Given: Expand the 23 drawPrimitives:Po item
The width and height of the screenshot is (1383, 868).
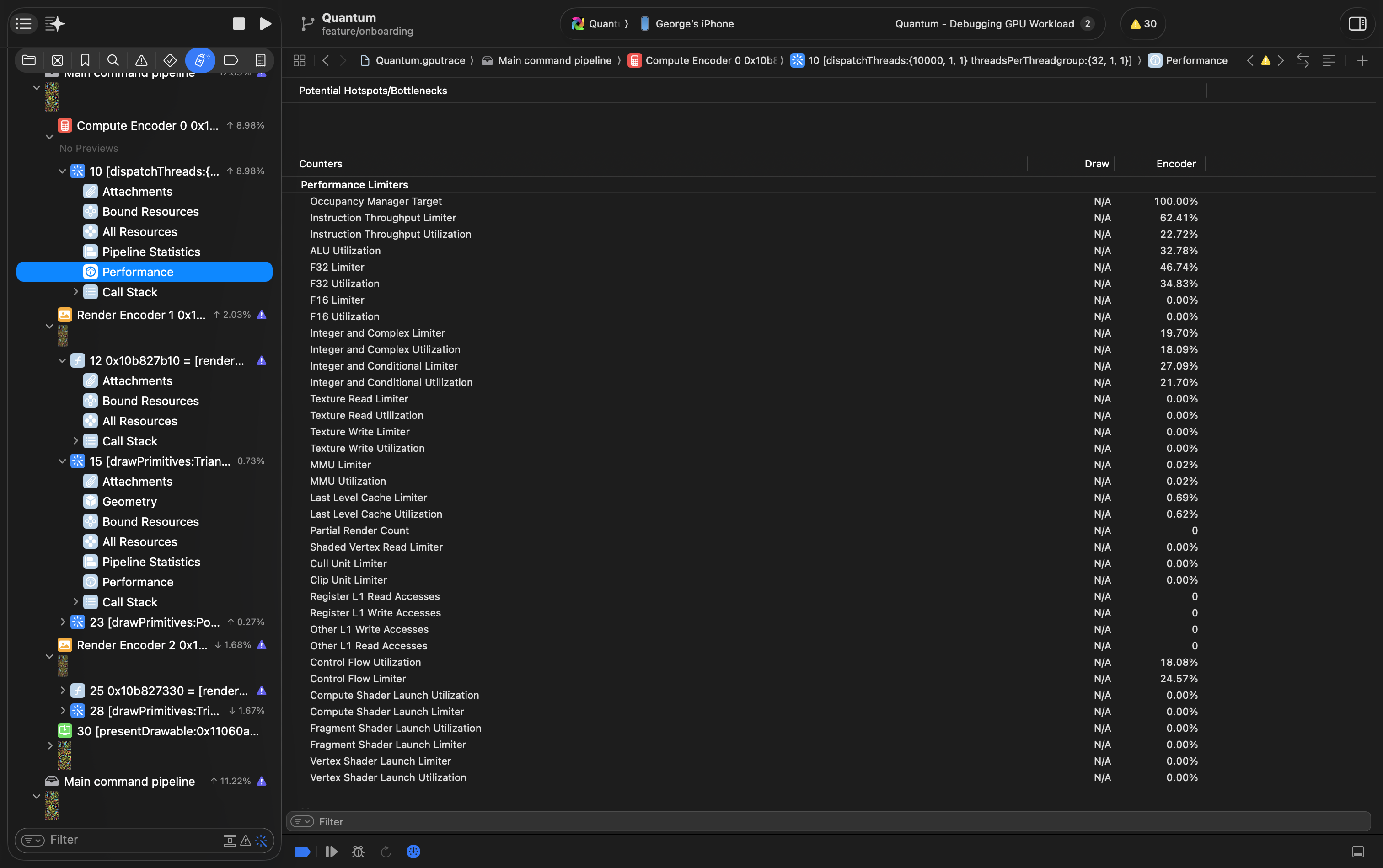Looking at the screenshot, I should pos(62,622).
